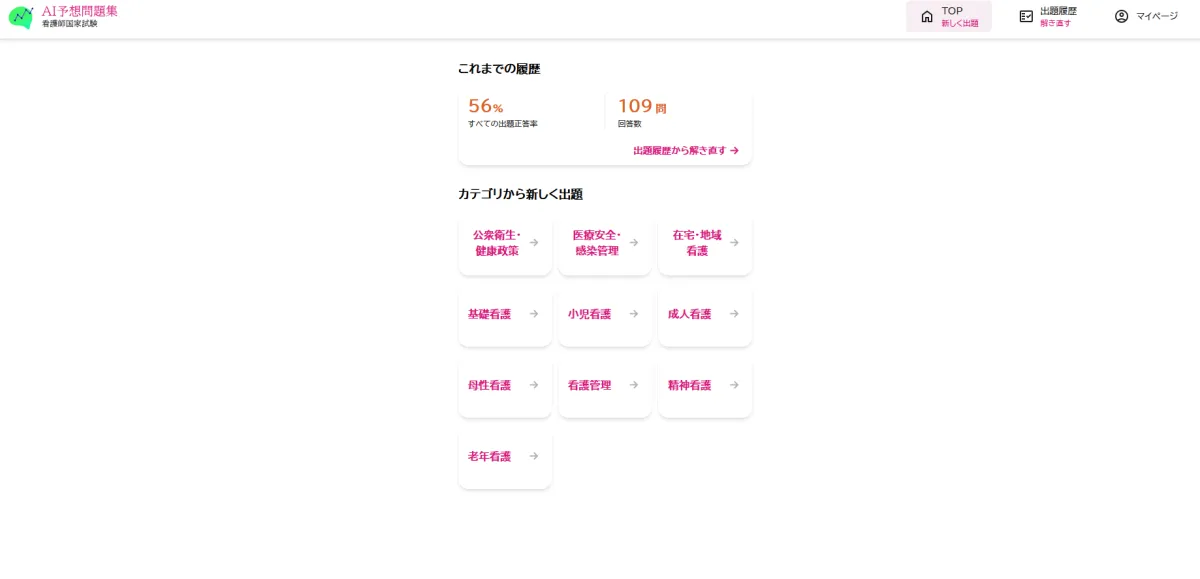The image size is (1200, 579).
Task: Click the AI予想問題集 site title
Action: pos(79,11)
